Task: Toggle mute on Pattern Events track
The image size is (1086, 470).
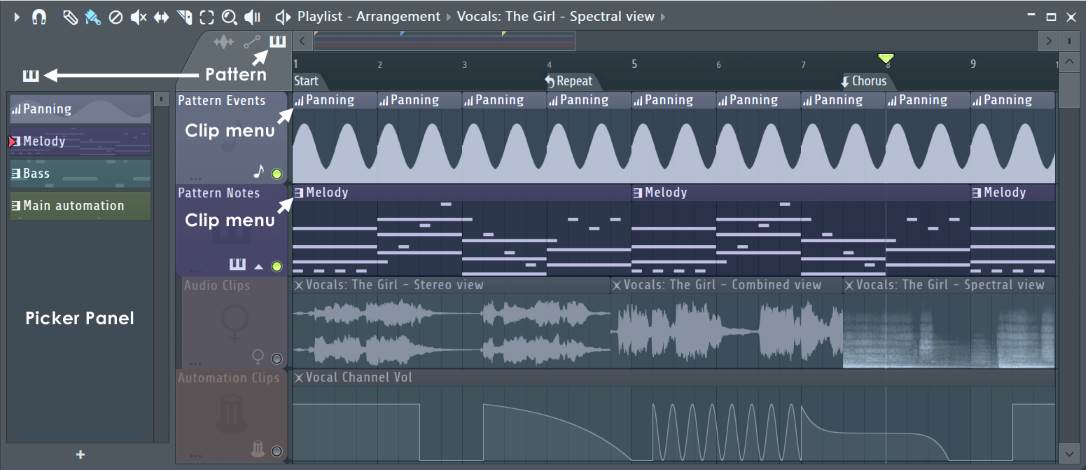Action: coord(277,173)
